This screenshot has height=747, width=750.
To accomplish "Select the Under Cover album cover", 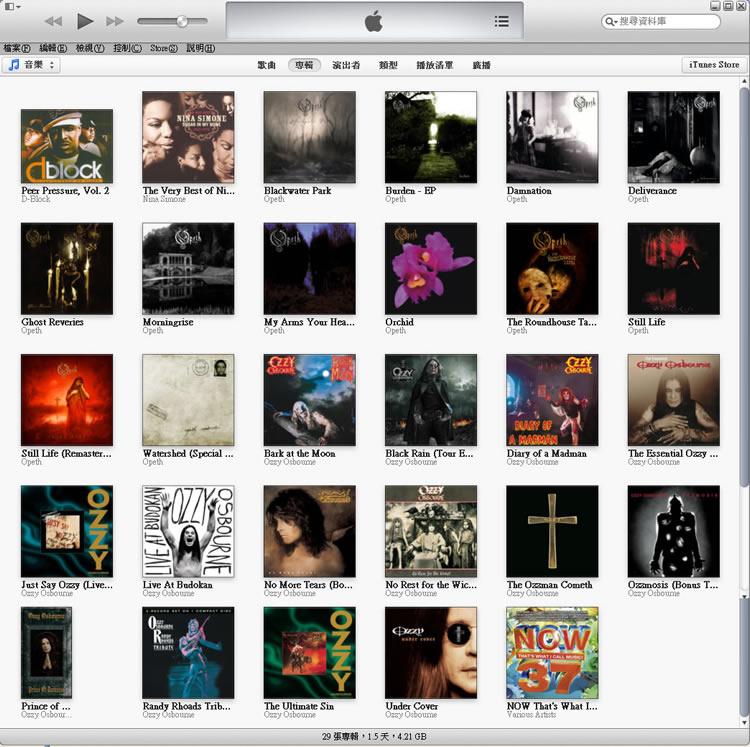I will [x=431, y=653].
